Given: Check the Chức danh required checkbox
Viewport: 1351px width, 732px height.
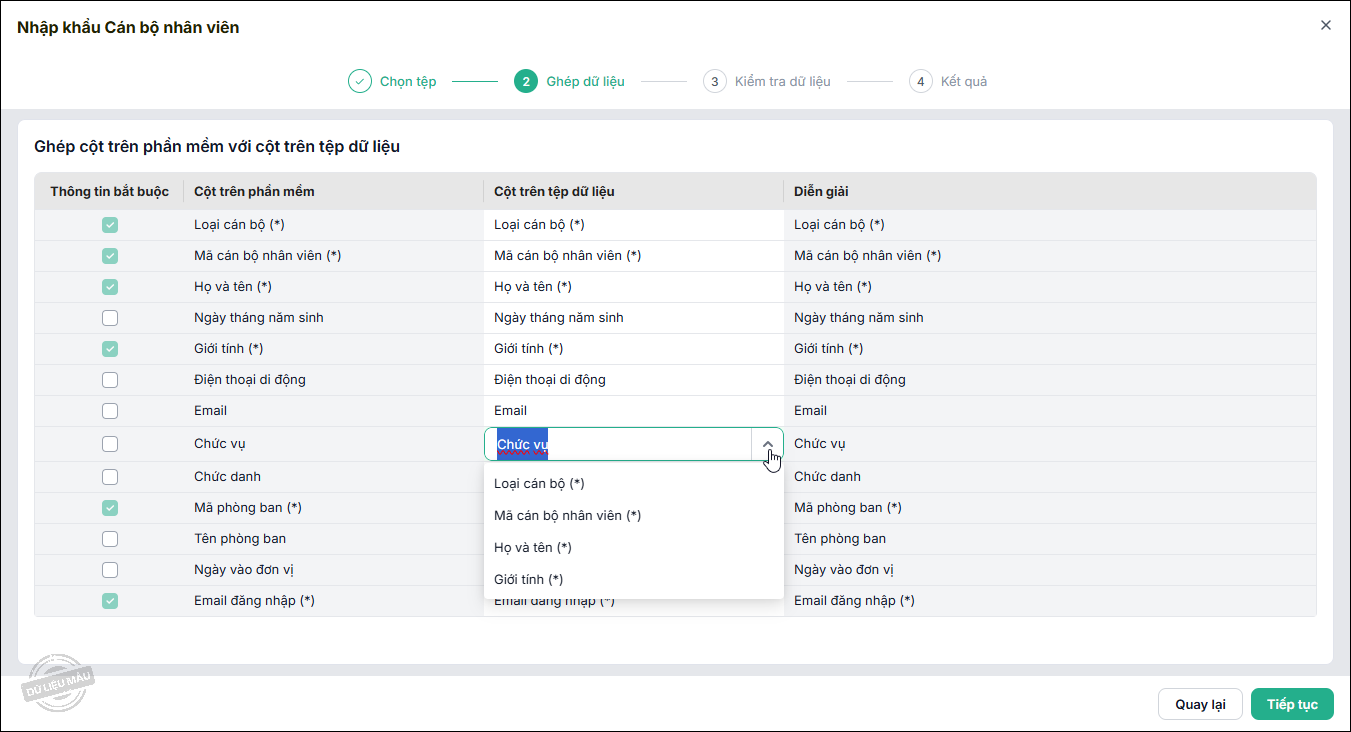Looking at the screenshot, I should [110, 477].
